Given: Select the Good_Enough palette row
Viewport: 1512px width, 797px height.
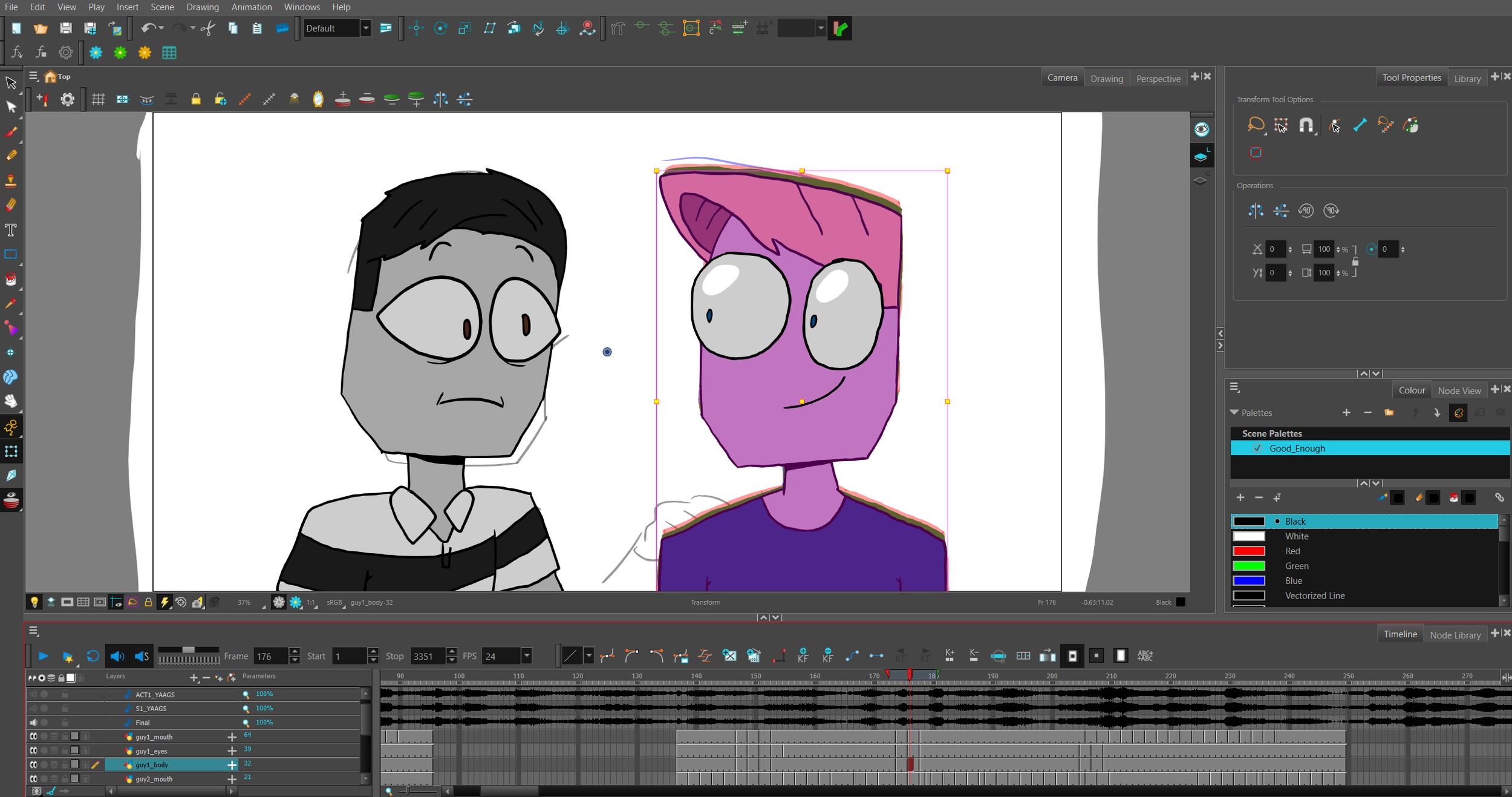Looking at the screenshot, I should point(1370,448).
